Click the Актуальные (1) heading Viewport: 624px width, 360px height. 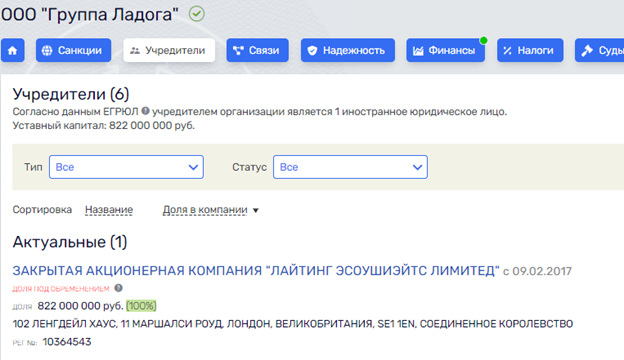[70, 242]
